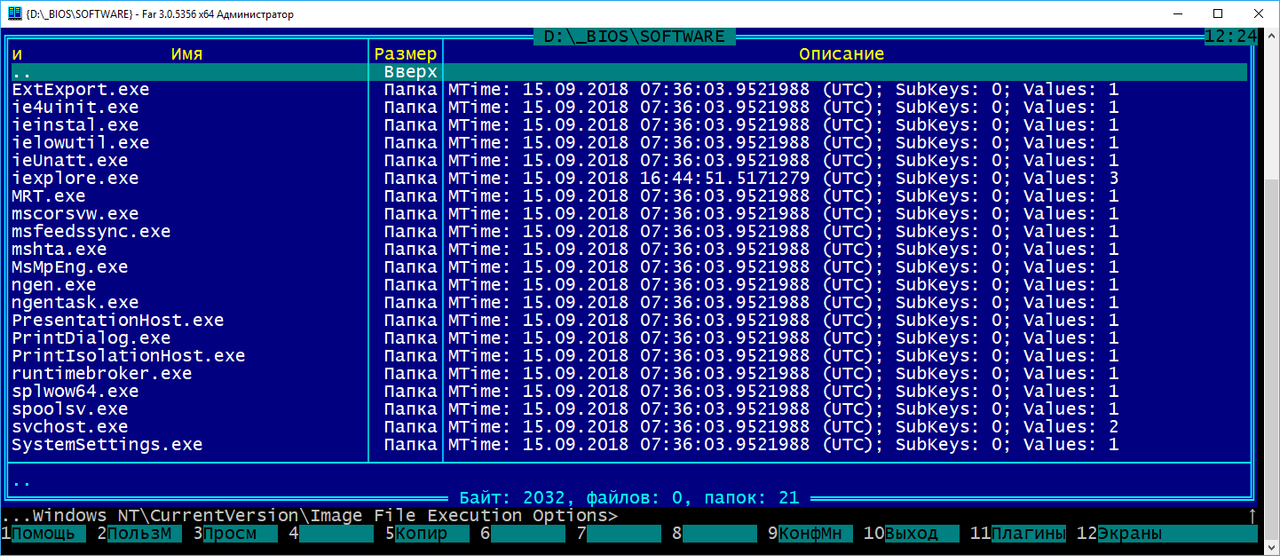Click the 3 Просм view button
This screenshot has height=556, width=1280.
click(x=235, y=534)
